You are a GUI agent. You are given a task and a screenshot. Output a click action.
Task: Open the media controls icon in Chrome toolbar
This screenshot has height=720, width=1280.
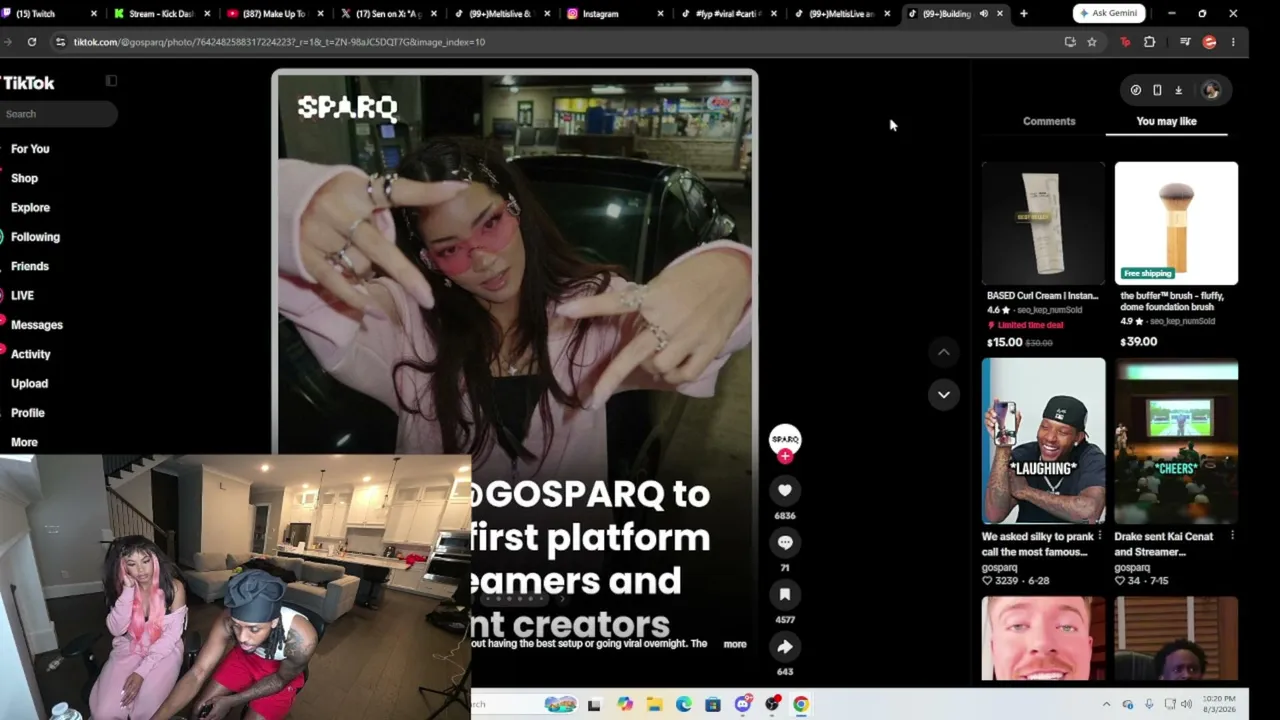(1185, 42)
